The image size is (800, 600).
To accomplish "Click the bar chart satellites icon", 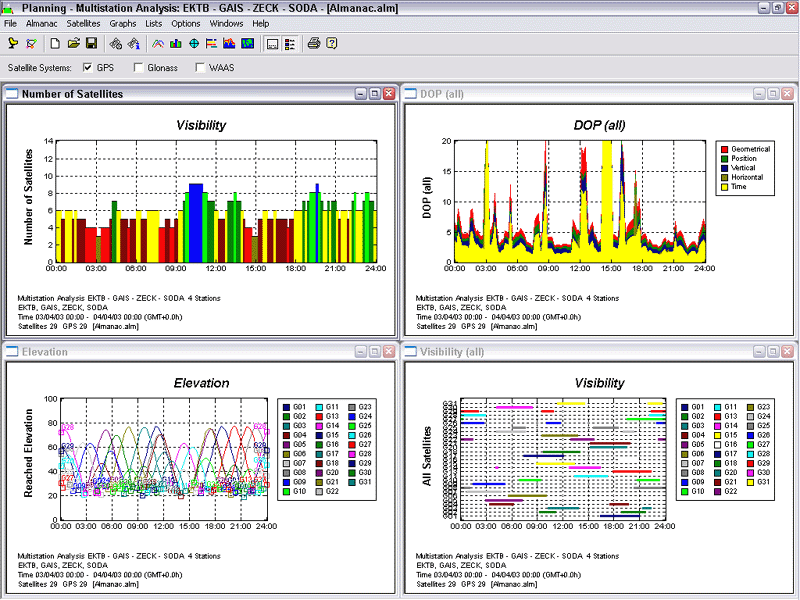I will [x=176, y=43].
